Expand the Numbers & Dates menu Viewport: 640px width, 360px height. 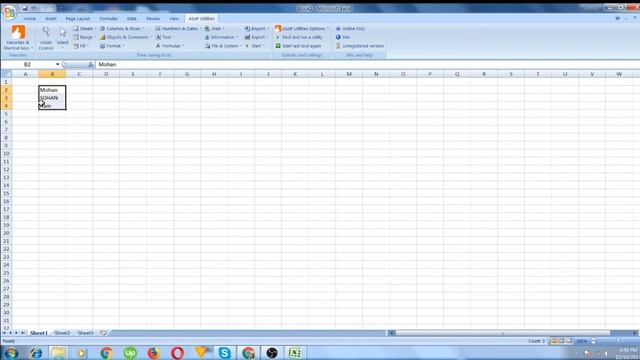(x=178, y=29)
